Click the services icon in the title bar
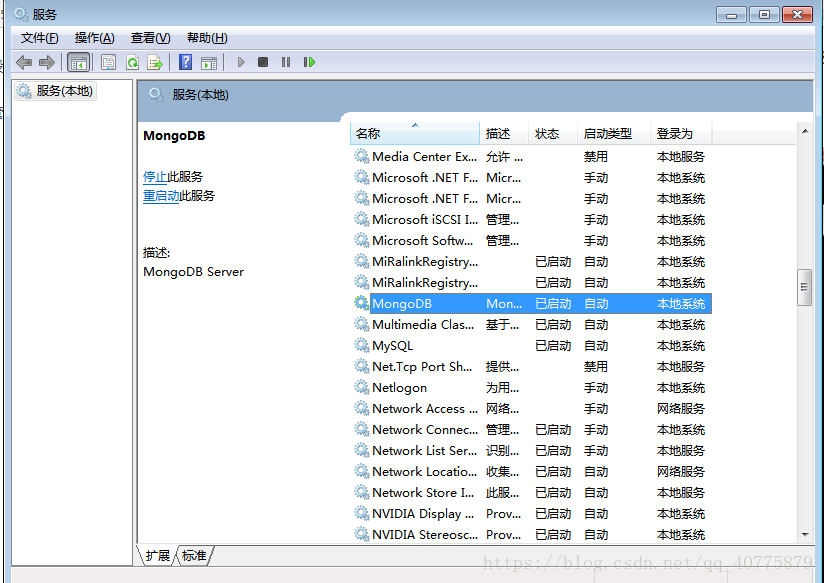The width and height of the screenshot is (824, 583). point(21,14)
